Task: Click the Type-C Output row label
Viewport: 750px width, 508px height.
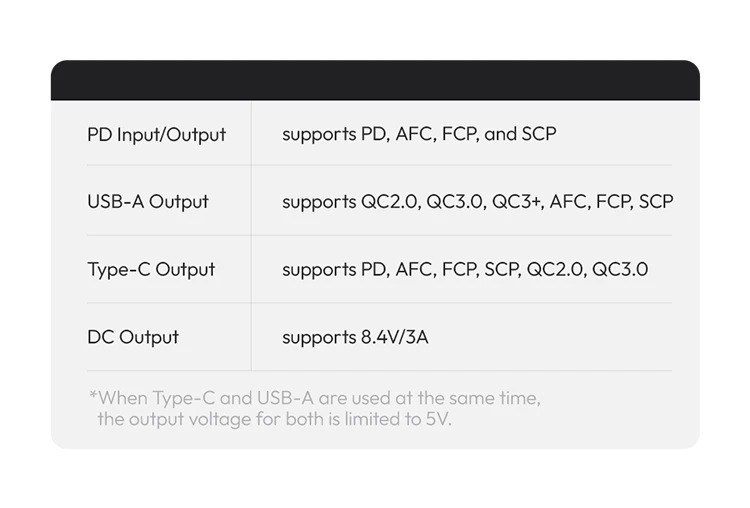Action: [x=151, y=269]
